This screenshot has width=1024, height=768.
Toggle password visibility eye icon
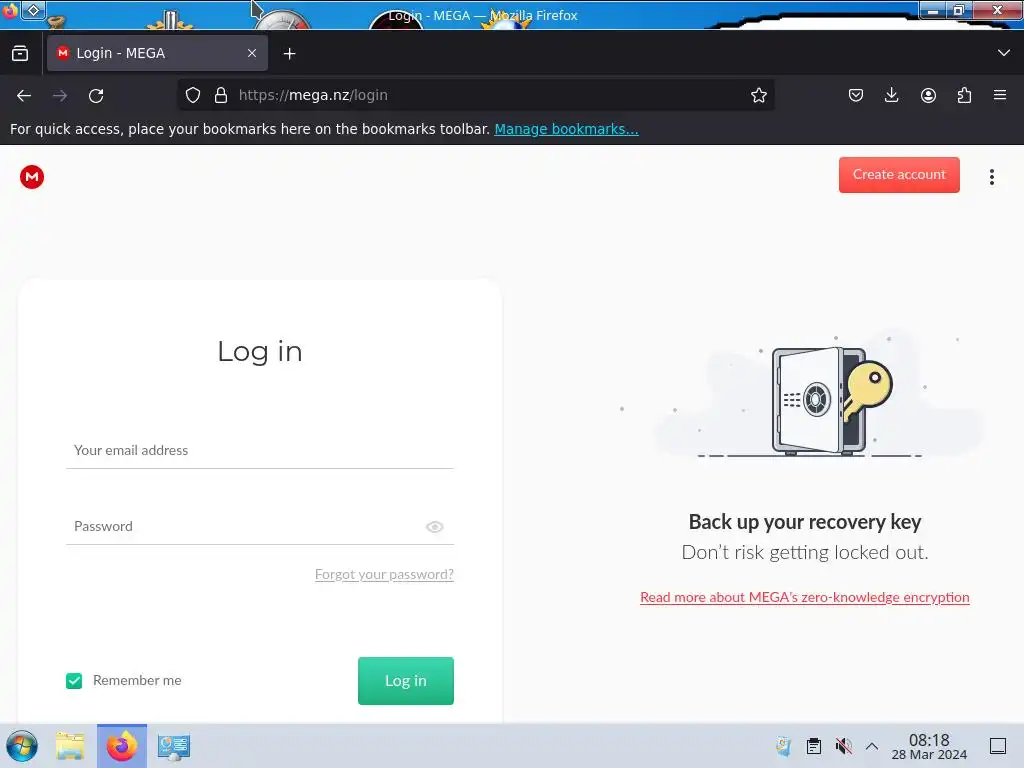coord(434,526)
